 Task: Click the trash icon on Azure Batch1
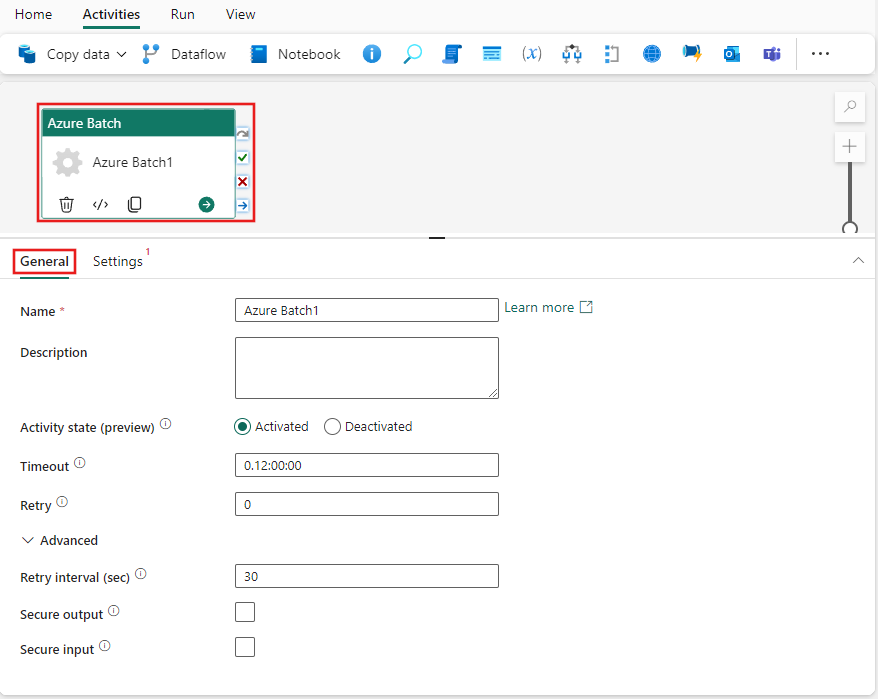pyautogui.click(x=66, y=204)
